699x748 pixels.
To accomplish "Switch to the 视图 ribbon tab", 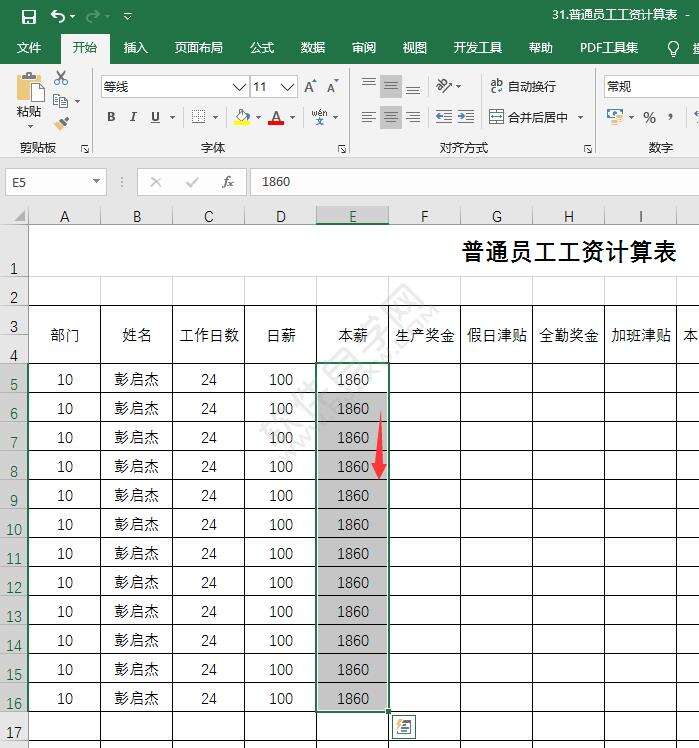I will (415, 48).
